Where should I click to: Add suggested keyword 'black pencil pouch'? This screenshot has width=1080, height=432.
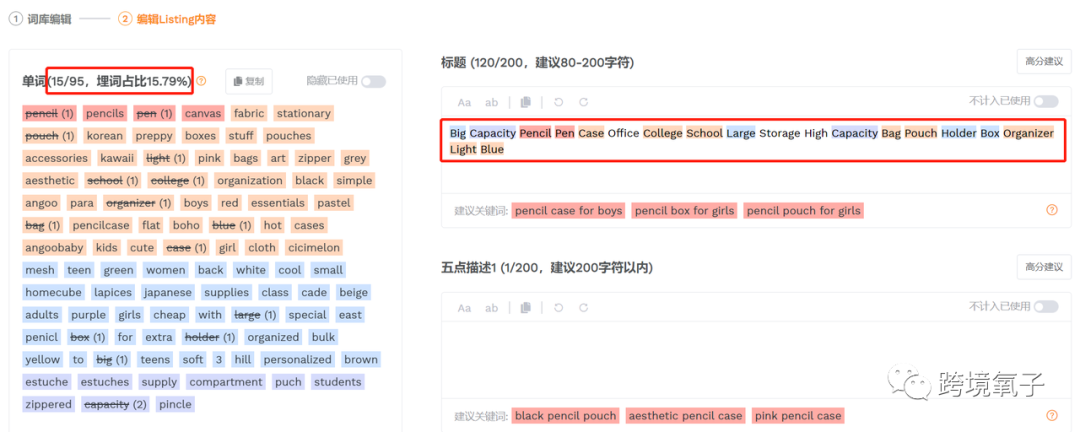tap(565, 415)
